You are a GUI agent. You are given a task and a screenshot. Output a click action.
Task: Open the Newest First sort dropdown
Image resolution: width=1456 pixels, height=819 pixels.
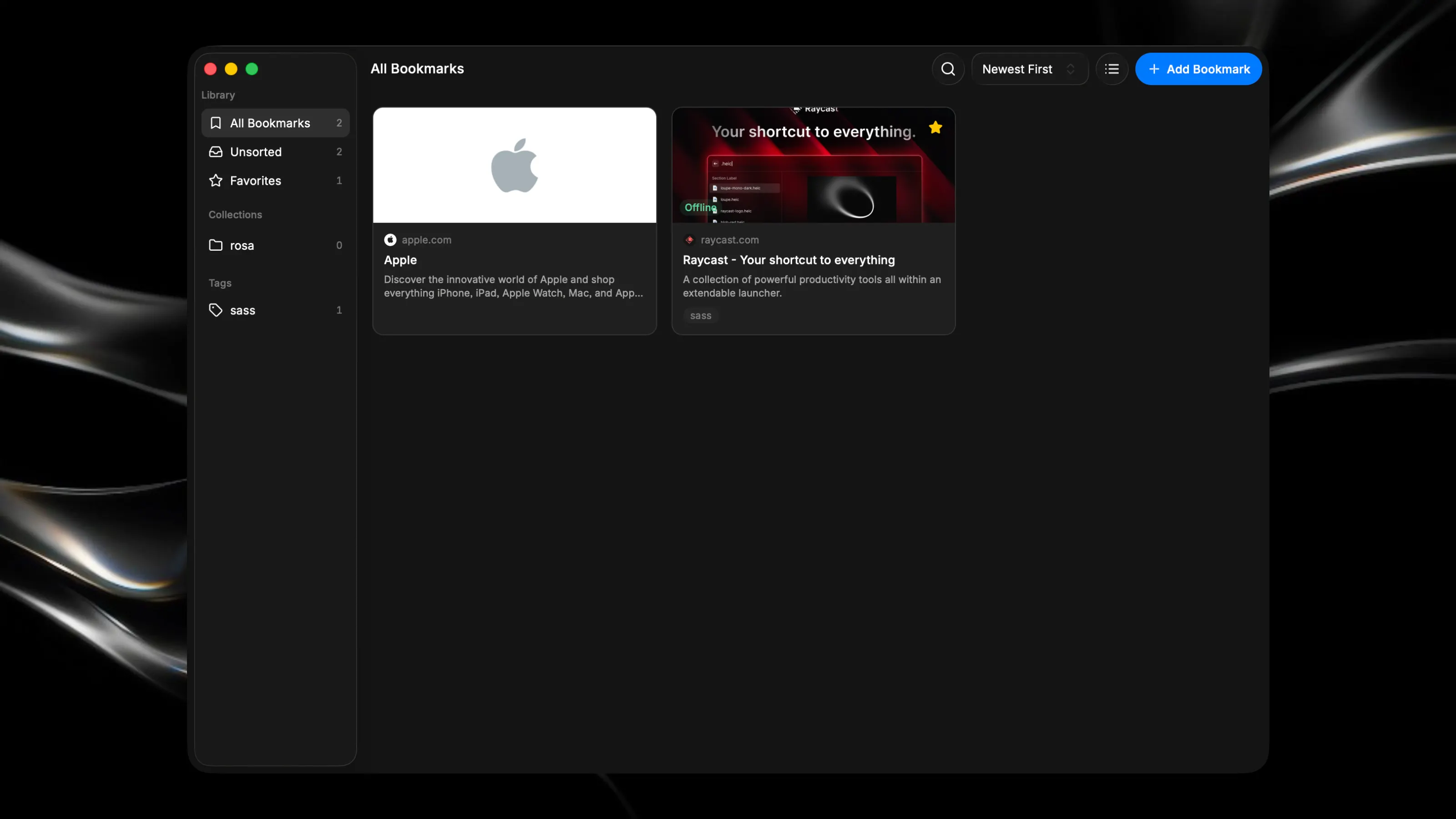pos(1030,69)
